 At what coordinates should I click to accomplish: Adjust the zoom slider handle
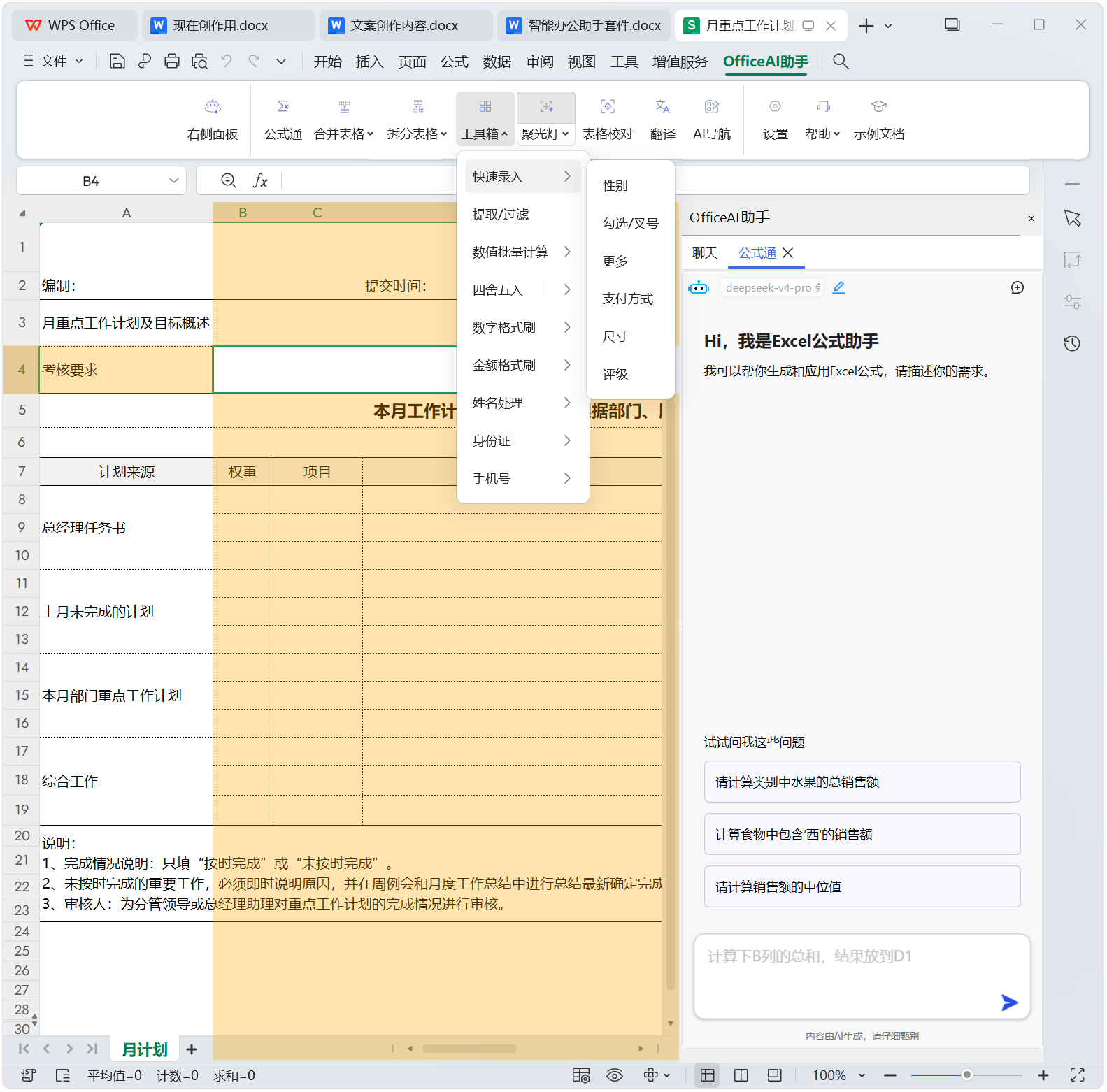pyautogui.click(x=966, y=1075)
